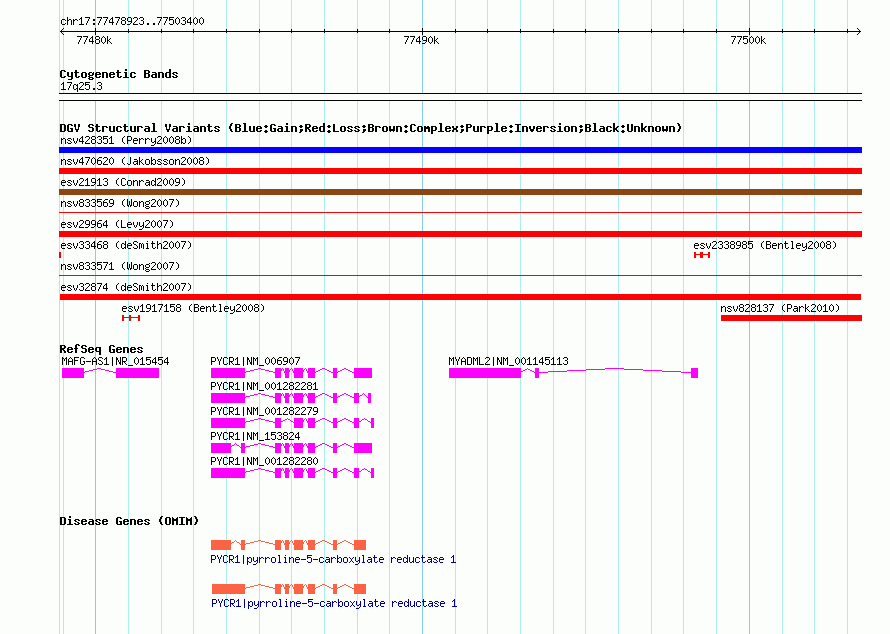Click the Disease Genes (OMIM) track title
890x634 pixels.
[129, 521]
